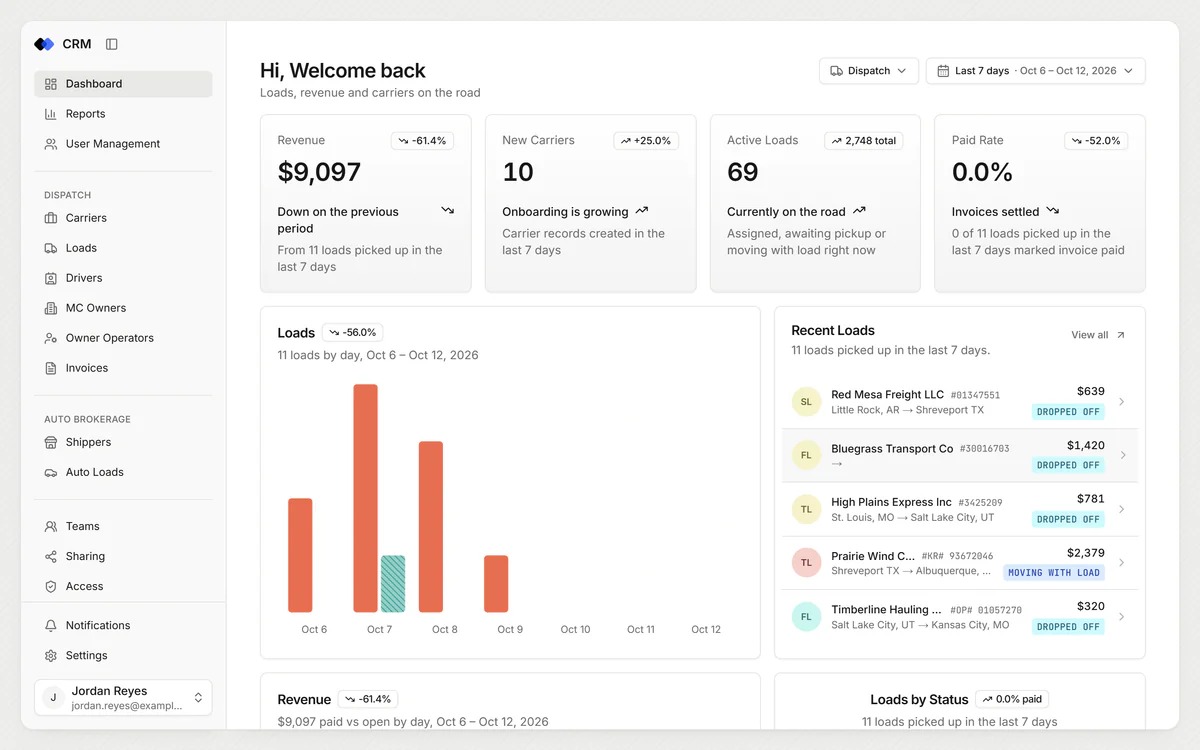Click the TL avatar for Prairie Wind
Screen dimensions: 1200x750
[x=806, y=563]
